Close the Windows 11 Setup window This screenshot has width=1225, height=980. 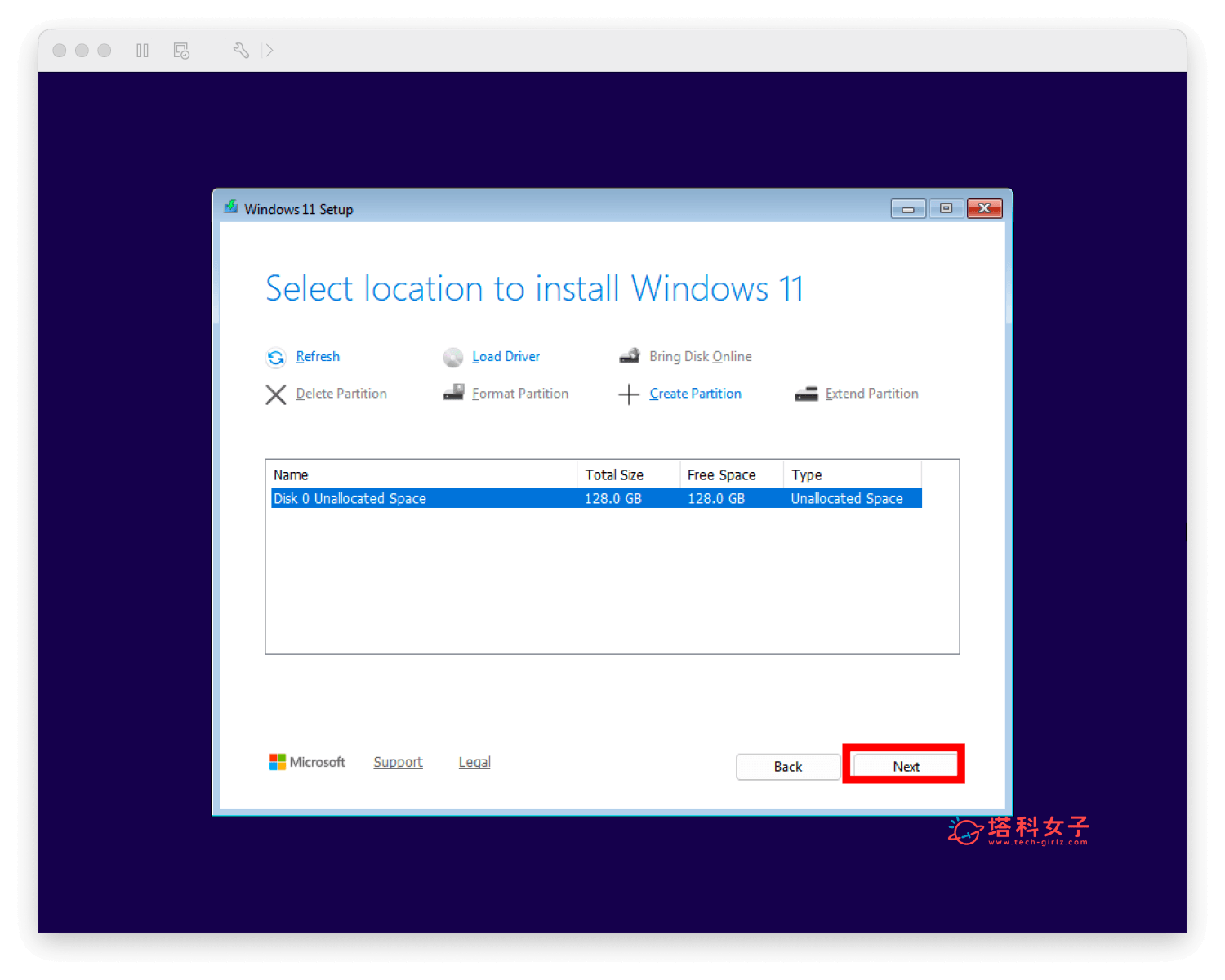tap(985, 208)
